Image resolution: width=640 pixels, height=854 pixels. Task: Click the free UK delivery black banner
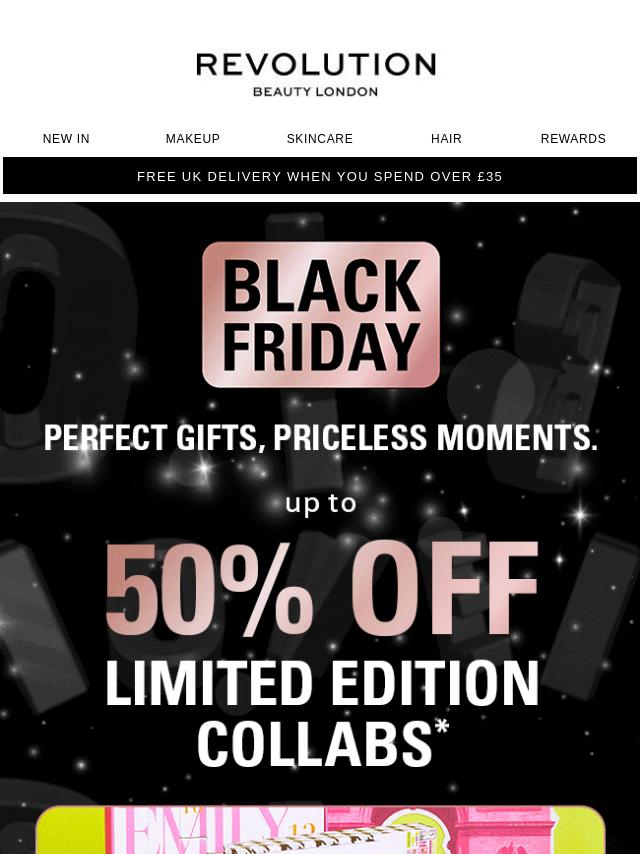[320, 176]
